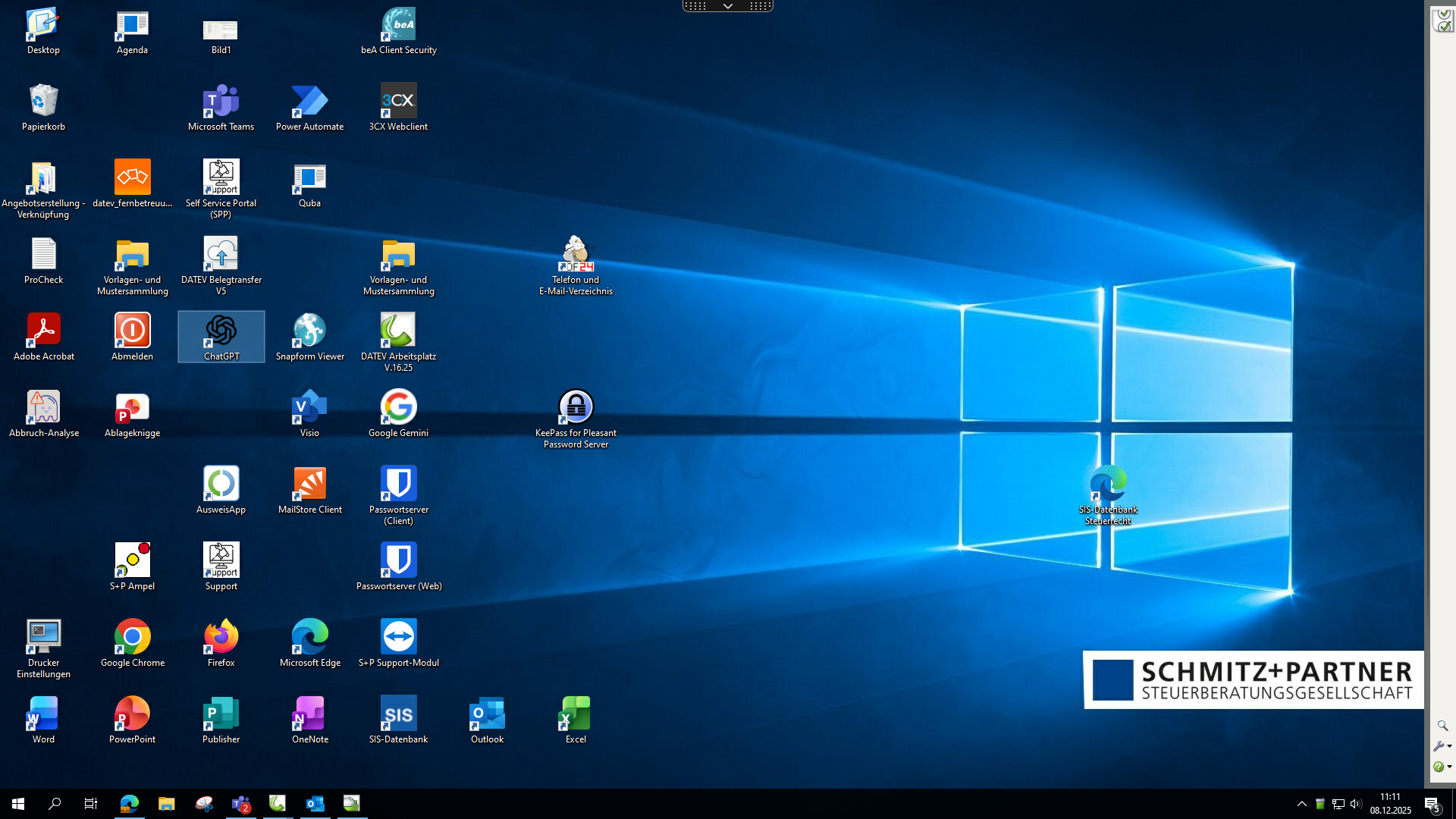Click the SIS-Datenbank Steuerrecht Edge shortcut
The width and height of the screenshot is (1456, 819).
point(1108,485)
